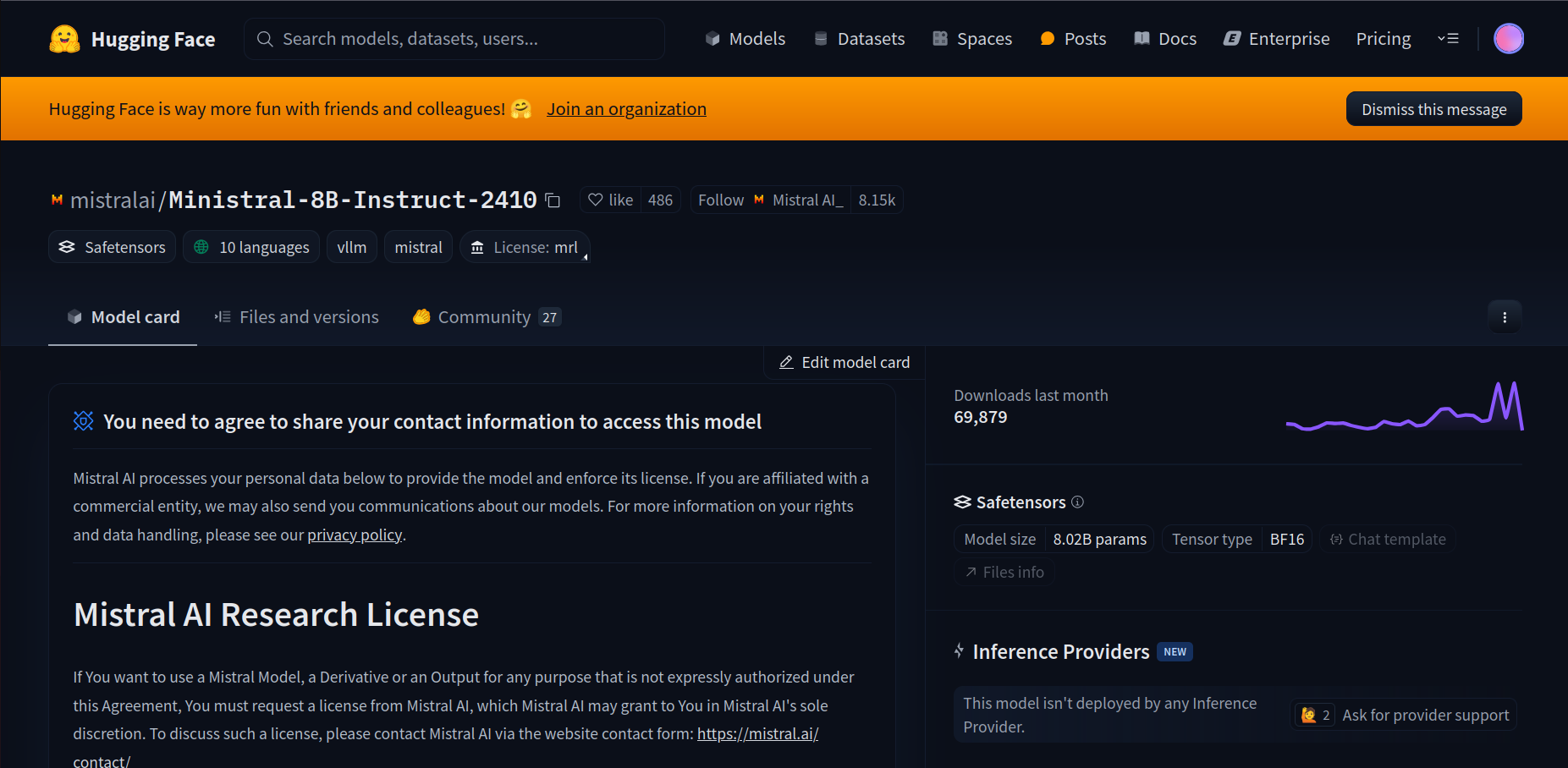View the 486 likes count

660,200
